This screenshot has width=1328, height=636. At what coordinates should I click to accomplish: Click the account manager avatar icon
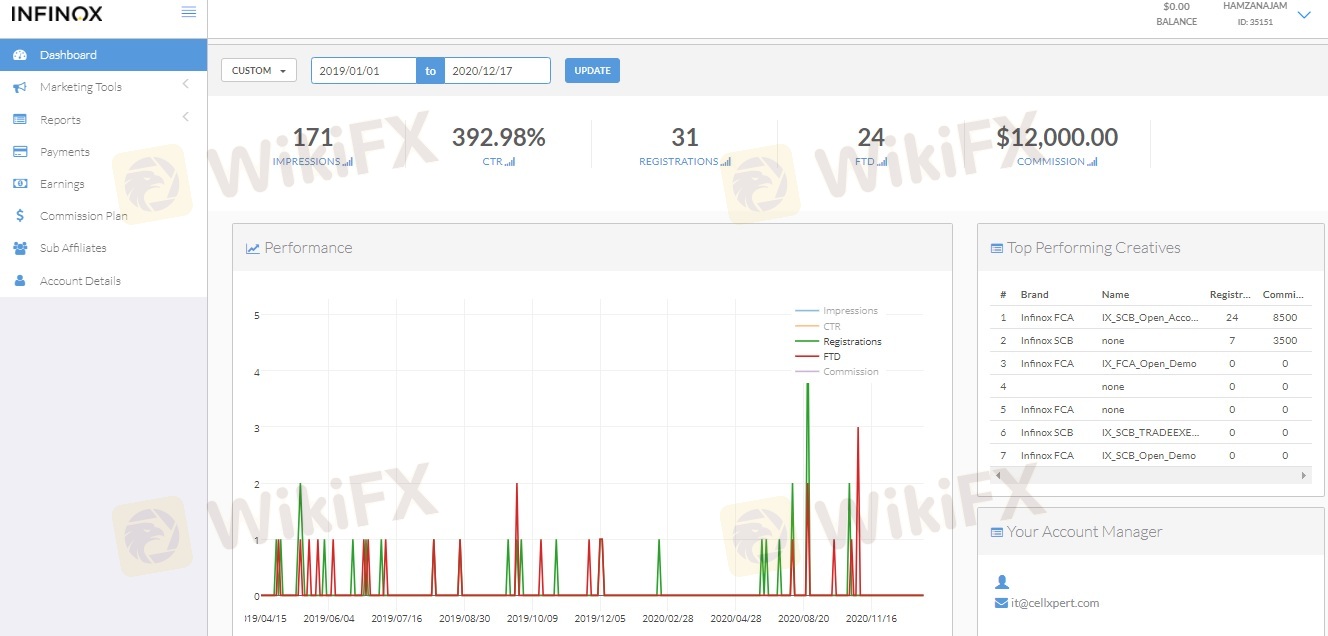coord(1003,581)
